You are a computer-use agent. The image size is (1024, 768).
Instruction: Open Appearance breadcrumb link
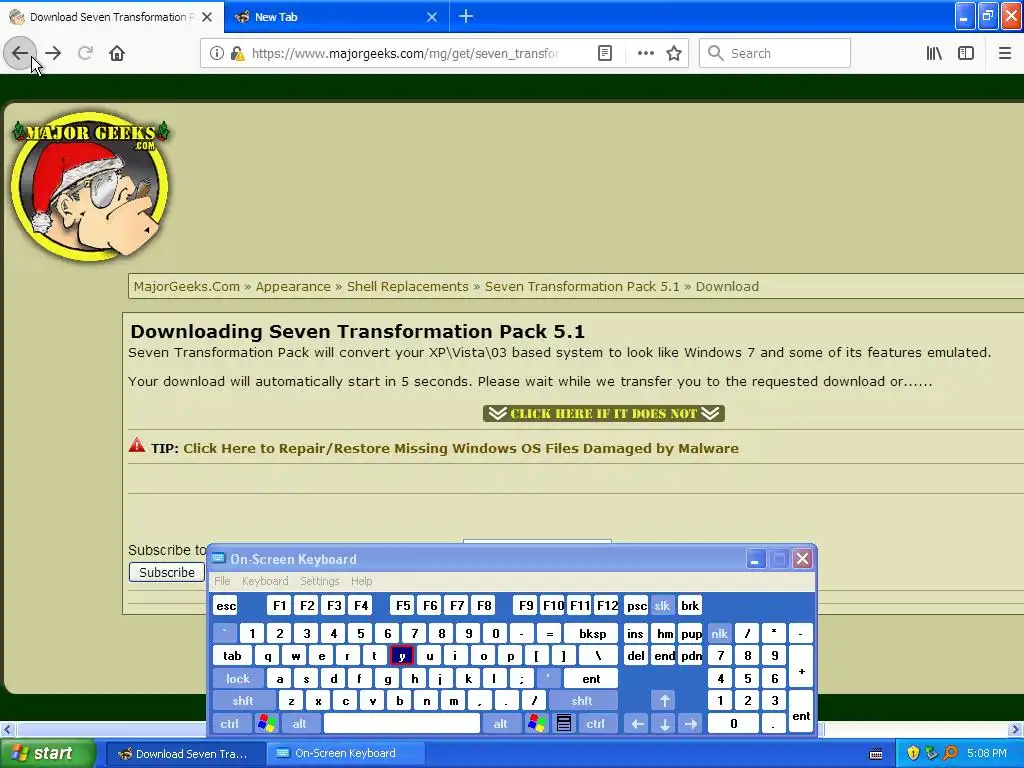[x=293, y=287]
